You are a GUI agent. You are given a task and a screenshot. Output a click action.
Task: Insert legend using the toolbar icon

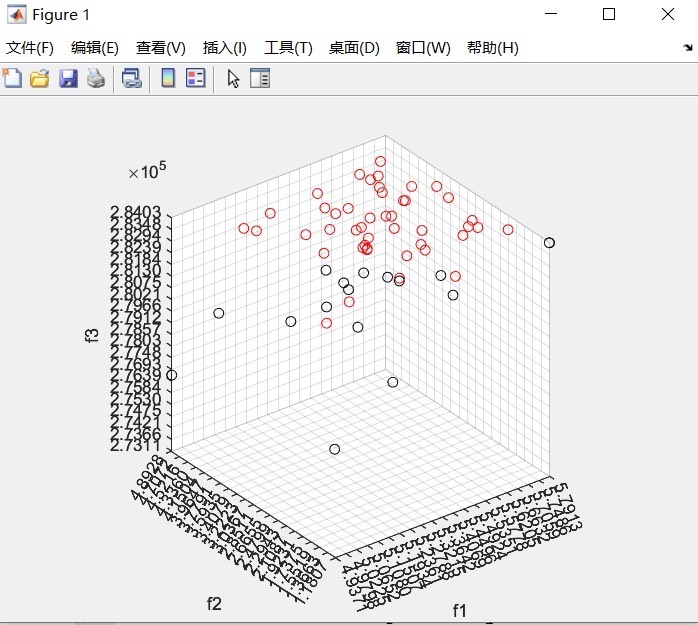click(195, 78)
